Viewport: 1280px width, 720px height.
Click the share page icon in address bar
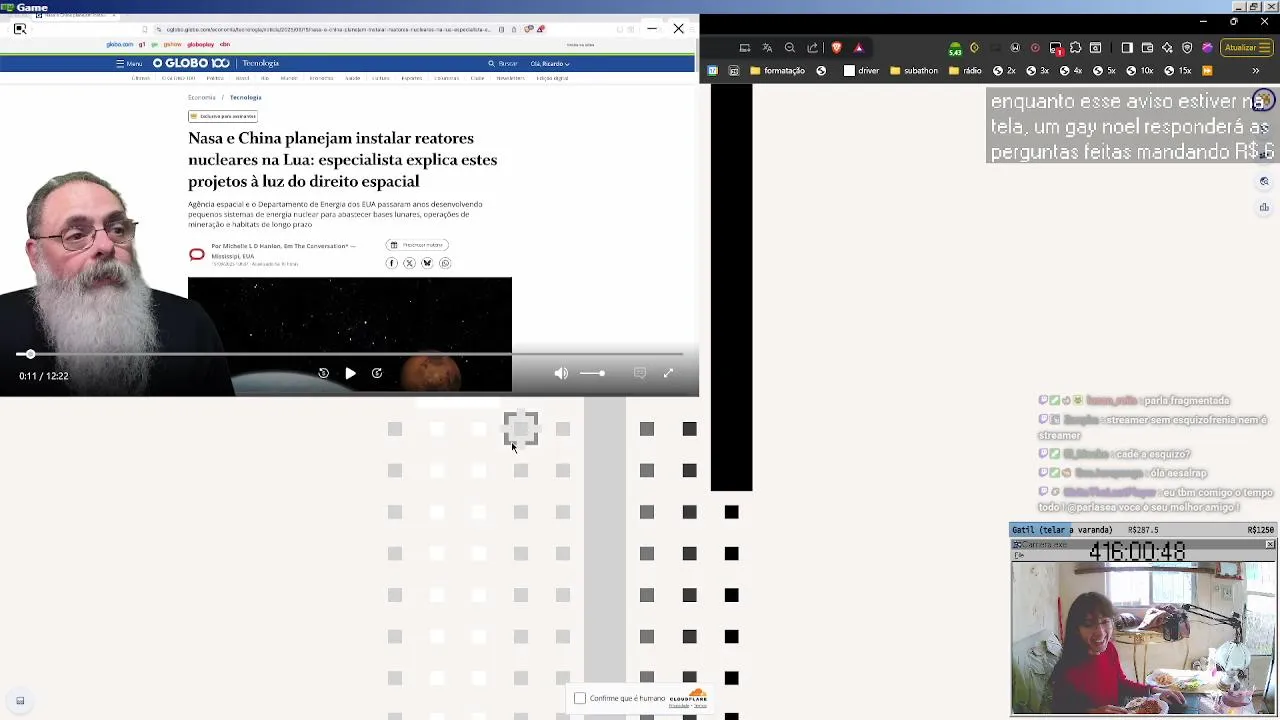(x=812, y=47)
